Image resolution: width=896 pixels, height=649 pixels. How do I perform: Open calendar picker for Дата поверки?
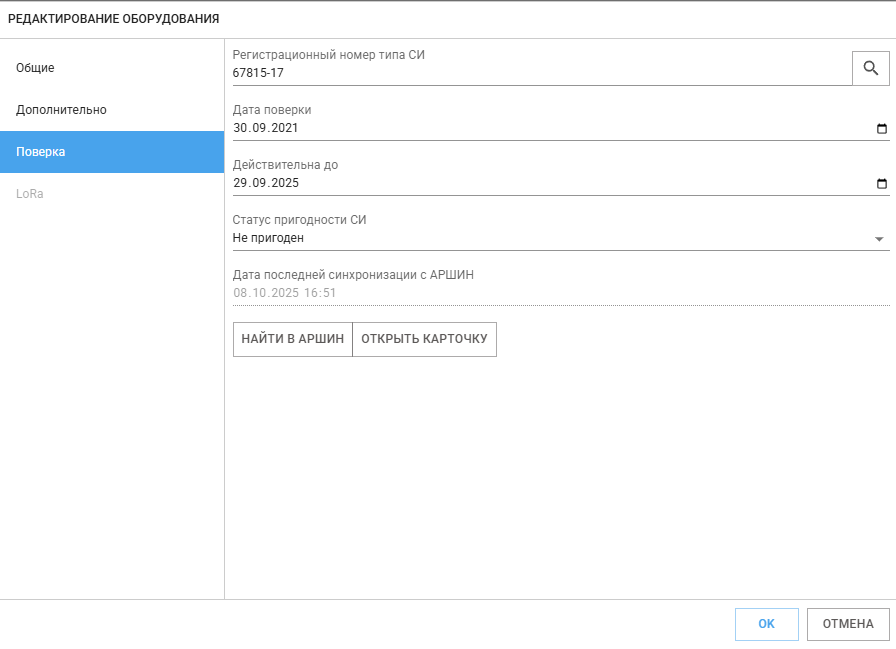point(881,129)
